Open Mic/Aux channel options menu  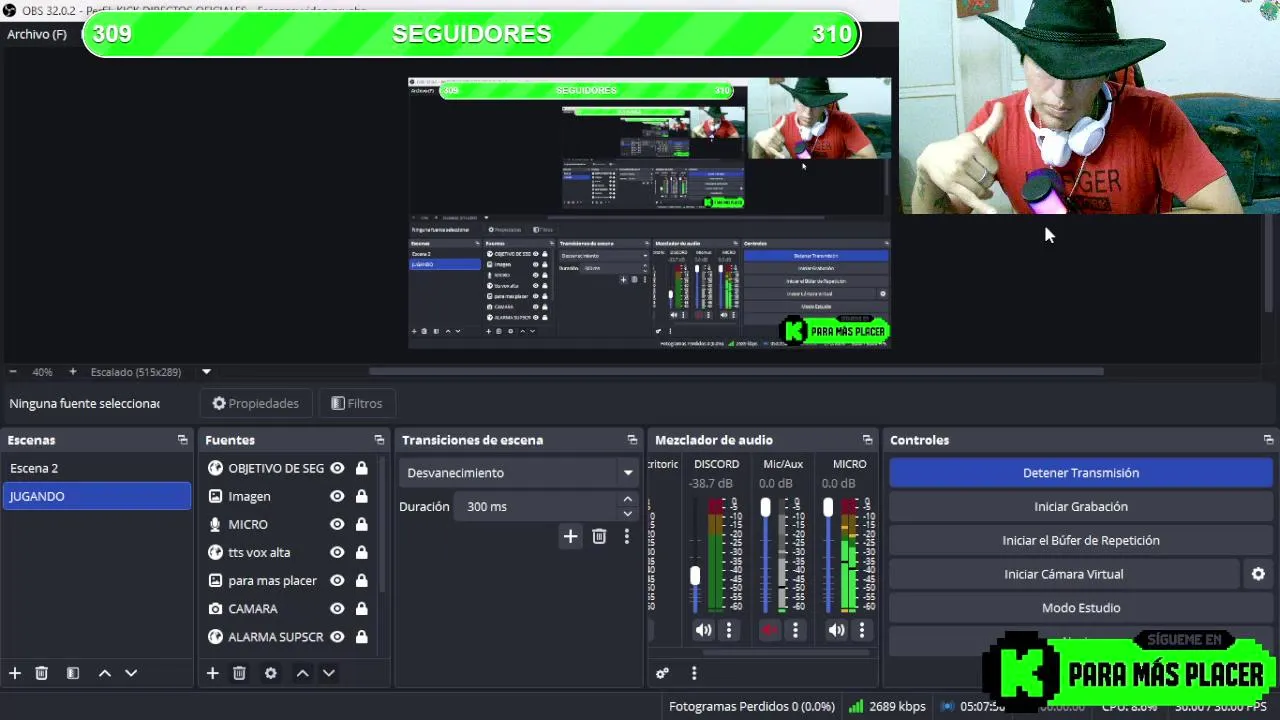795,630
